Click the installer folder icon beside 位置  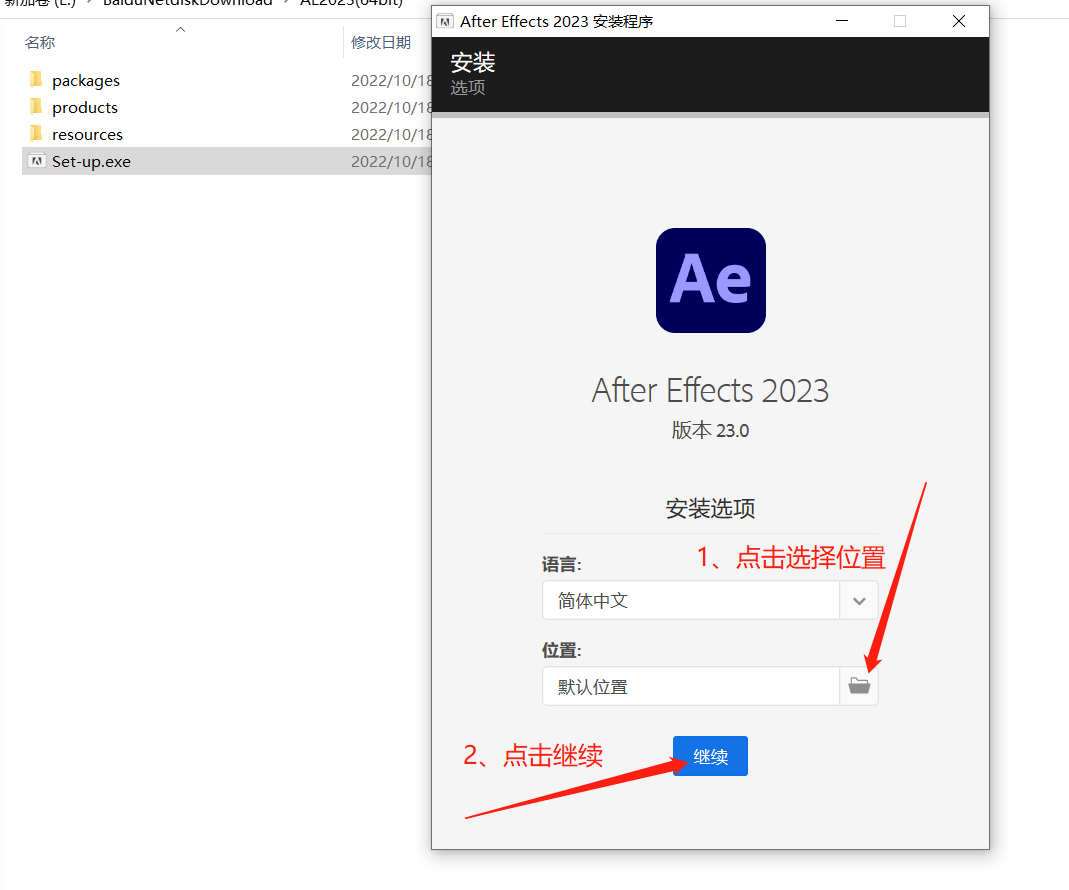coord(859,686)
